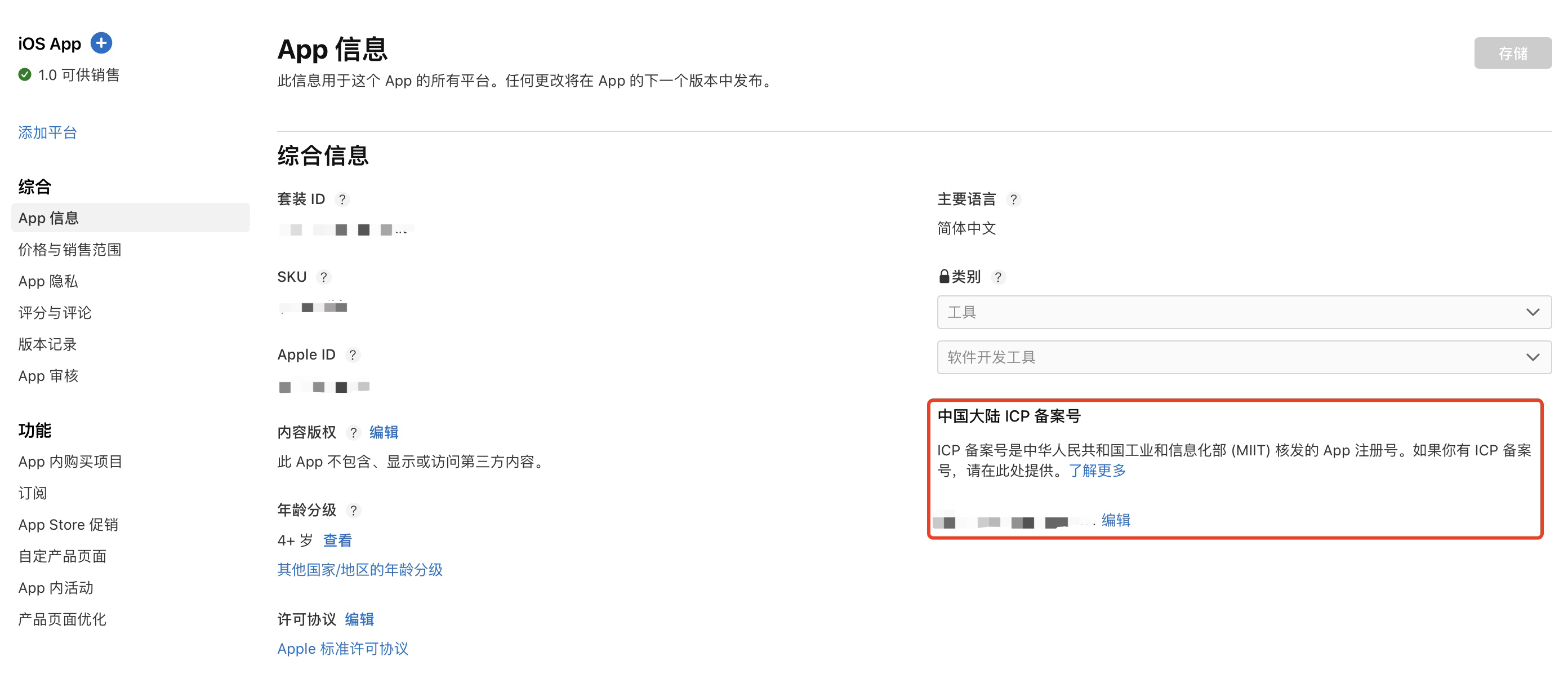Open the 软件开发工具 secondary category dropdown
Screen dimensions: 1568x674
coord(1243,357)
